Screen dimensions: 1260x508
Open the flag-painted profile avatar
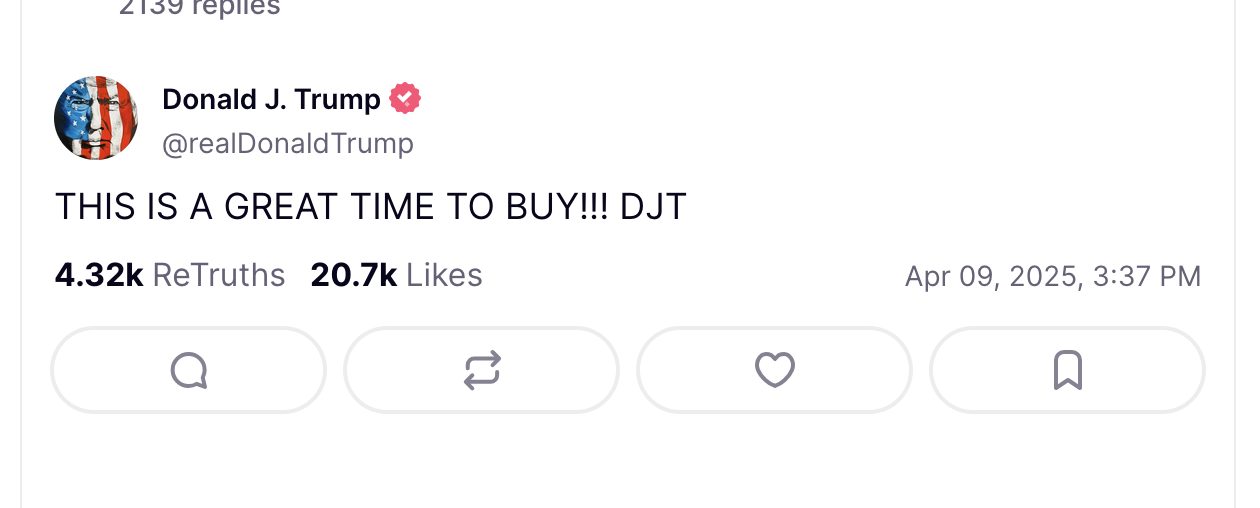point(96,118)
